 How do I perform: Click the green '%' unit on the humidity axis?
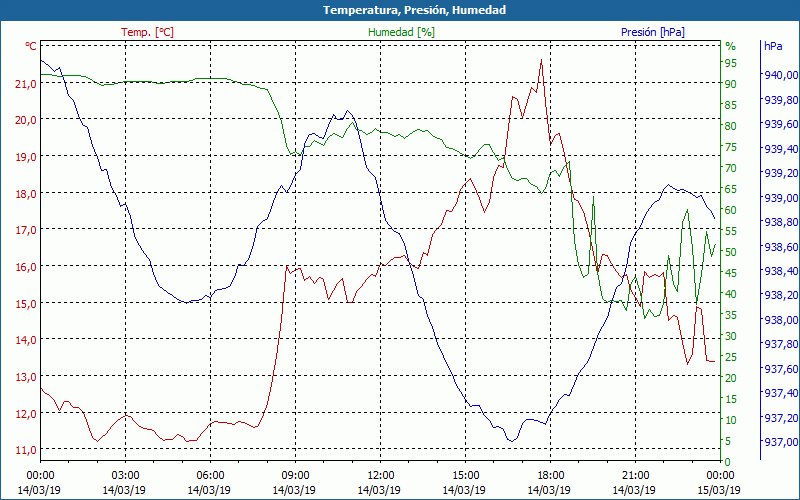(x=731, y=46)
